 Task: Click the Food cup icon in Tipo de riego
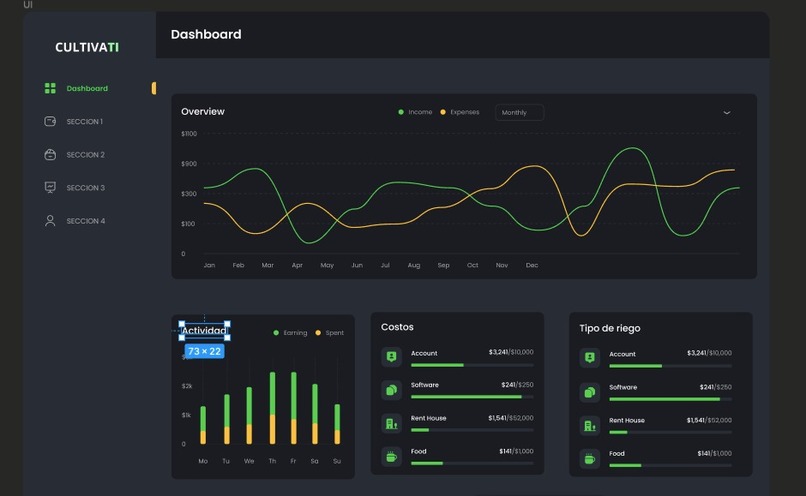point(590,458)
